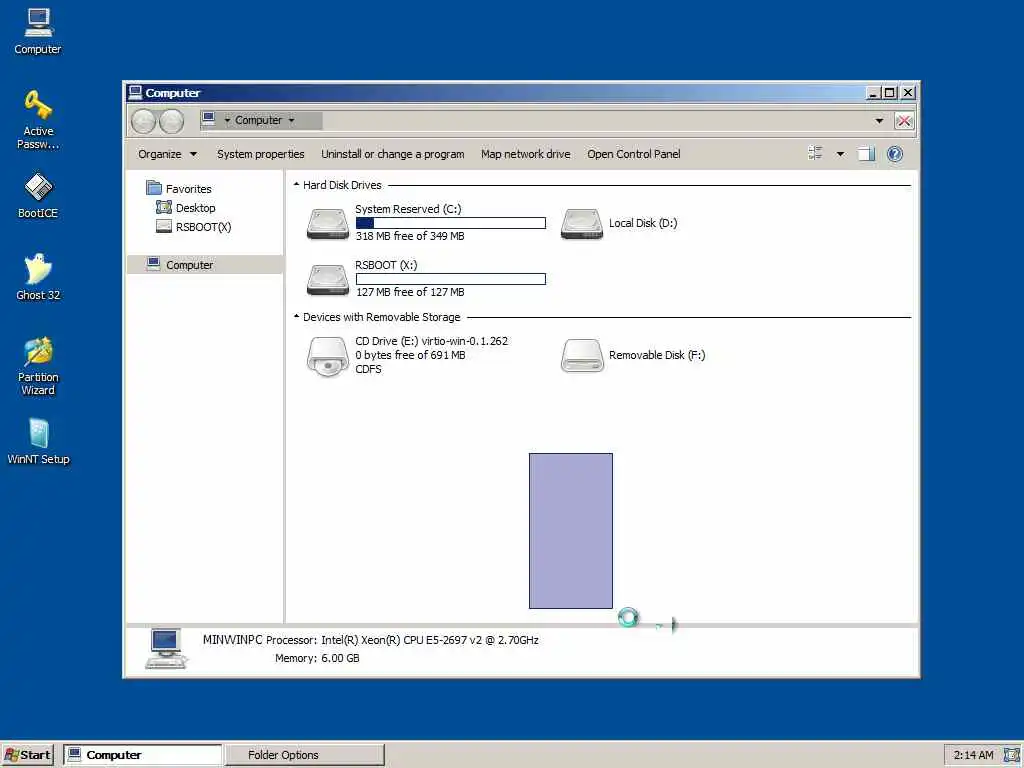Viewport: 1024px width, 768px height.
Task: Open the BootICE desktop shortcut
Action: click(38, 195)
